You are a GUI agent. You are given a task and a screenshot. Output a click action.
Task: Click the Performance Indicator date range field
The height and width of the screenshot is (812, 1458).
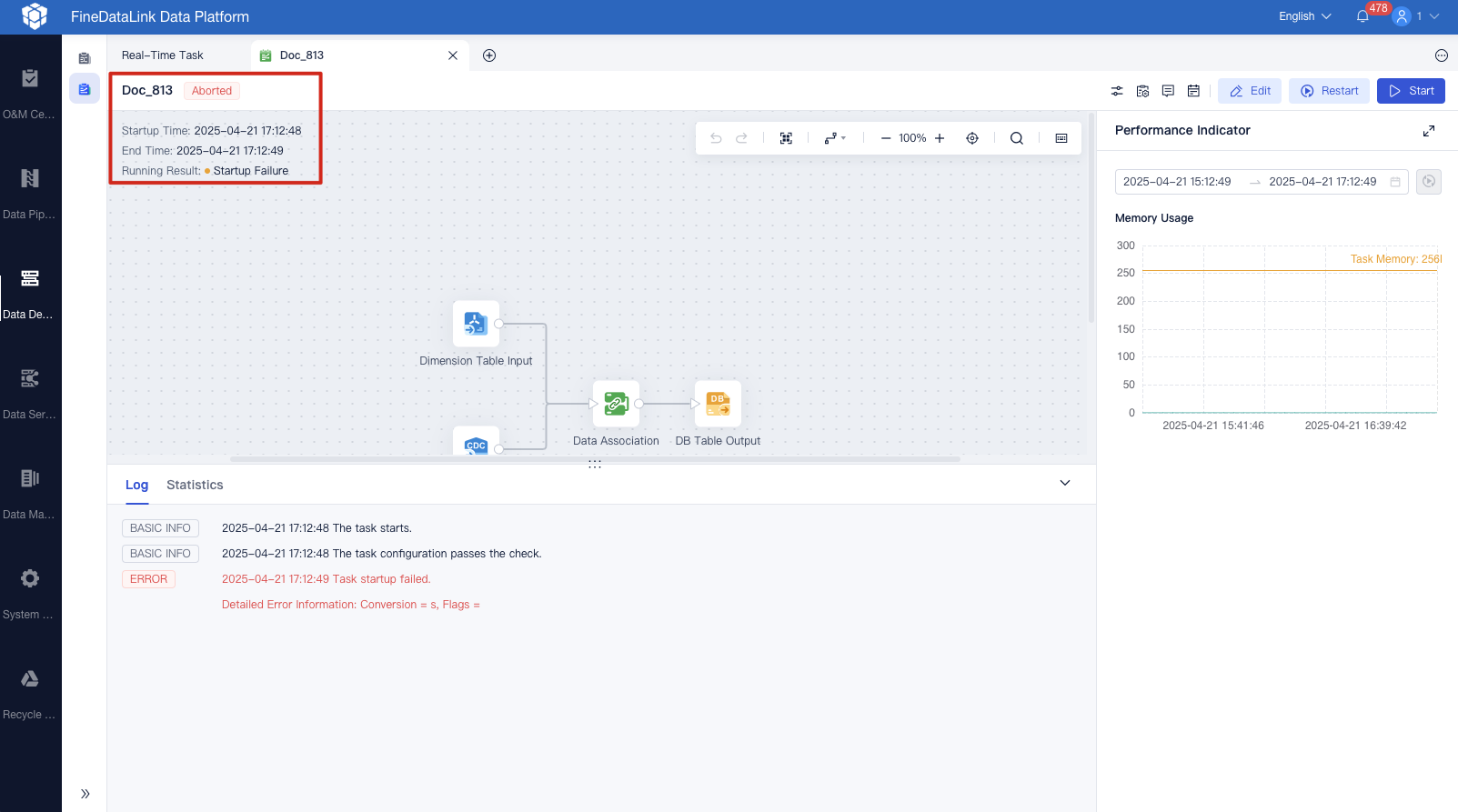(x=1262, y=182)
